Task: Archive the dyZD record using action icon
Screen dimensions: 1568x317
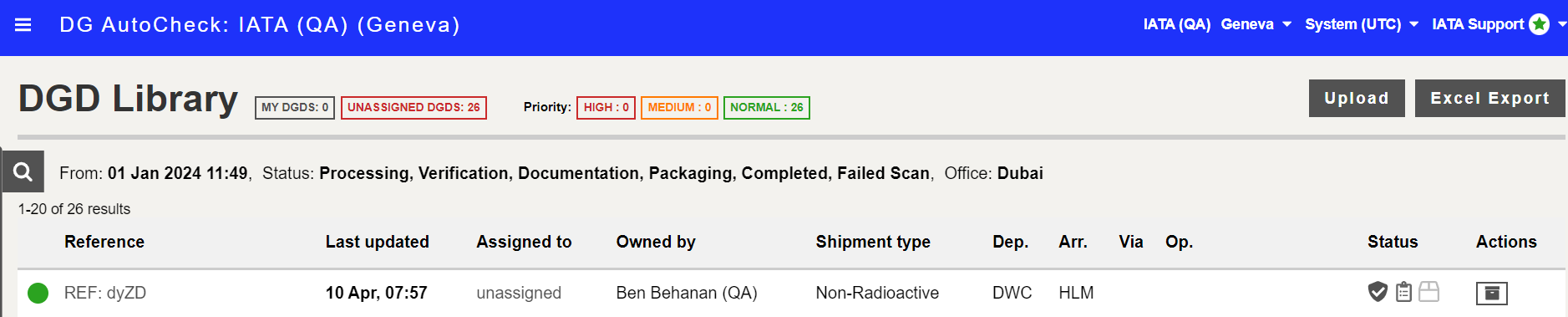Action: 1491,293
